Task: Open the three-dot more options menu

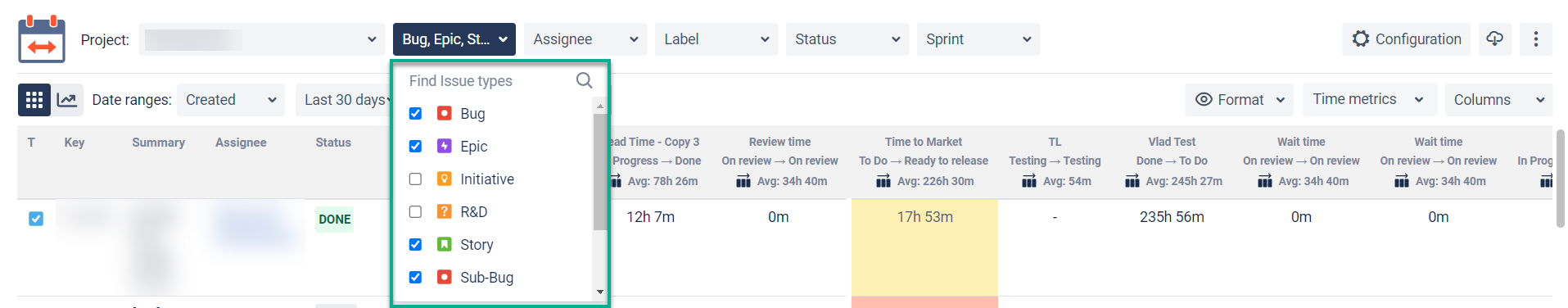Action: tap(1536, 39)
